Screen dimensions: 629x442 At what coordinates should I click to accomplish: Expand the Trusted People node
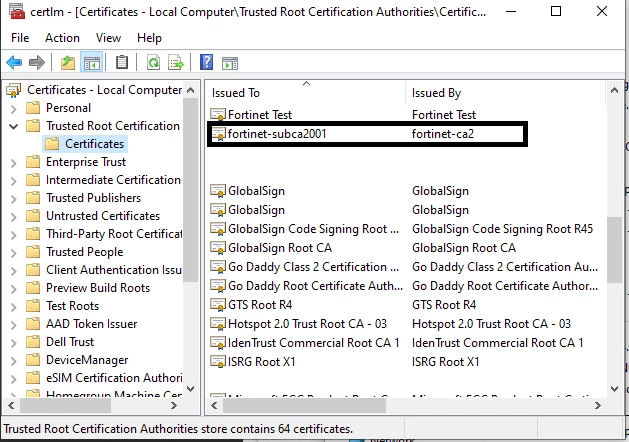[14, 253]
